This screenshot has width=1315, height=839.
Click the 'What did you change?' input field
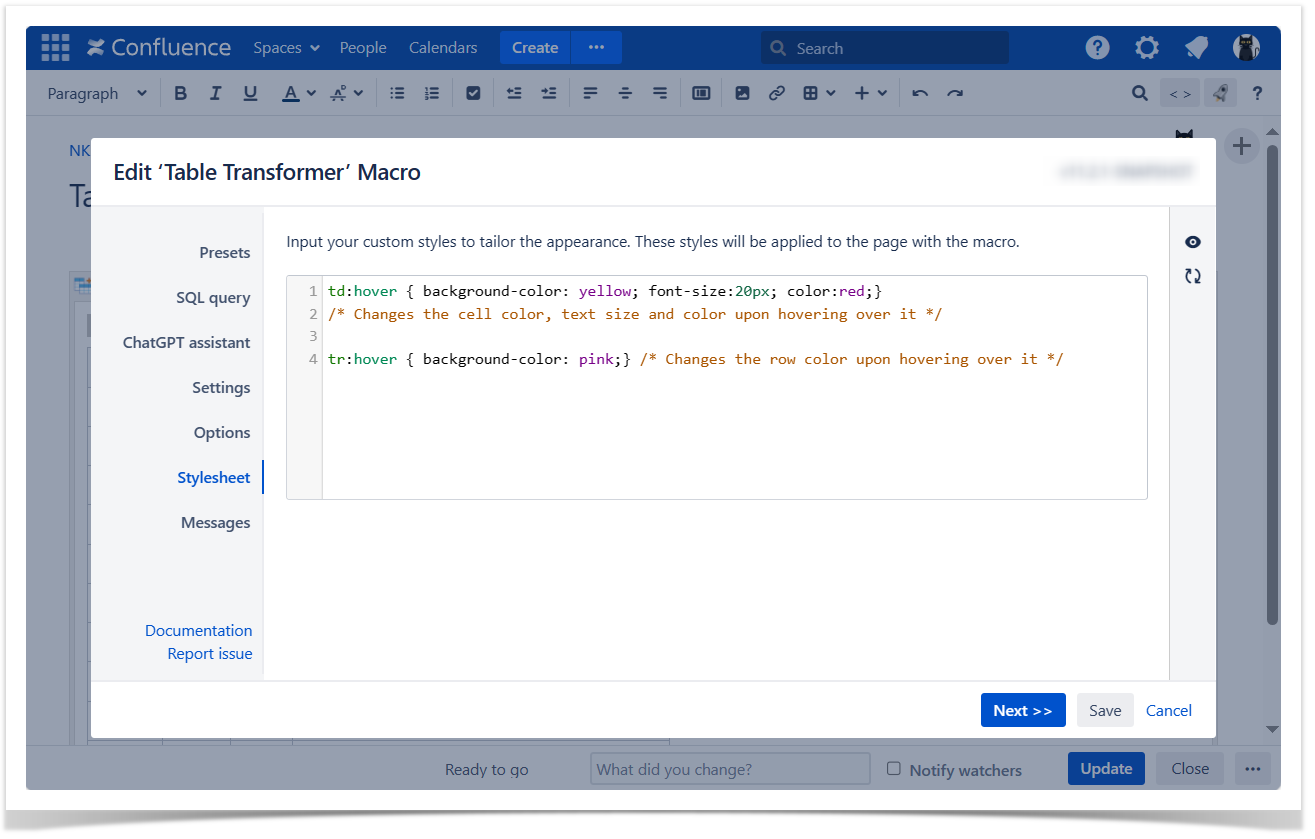[730, 769]
